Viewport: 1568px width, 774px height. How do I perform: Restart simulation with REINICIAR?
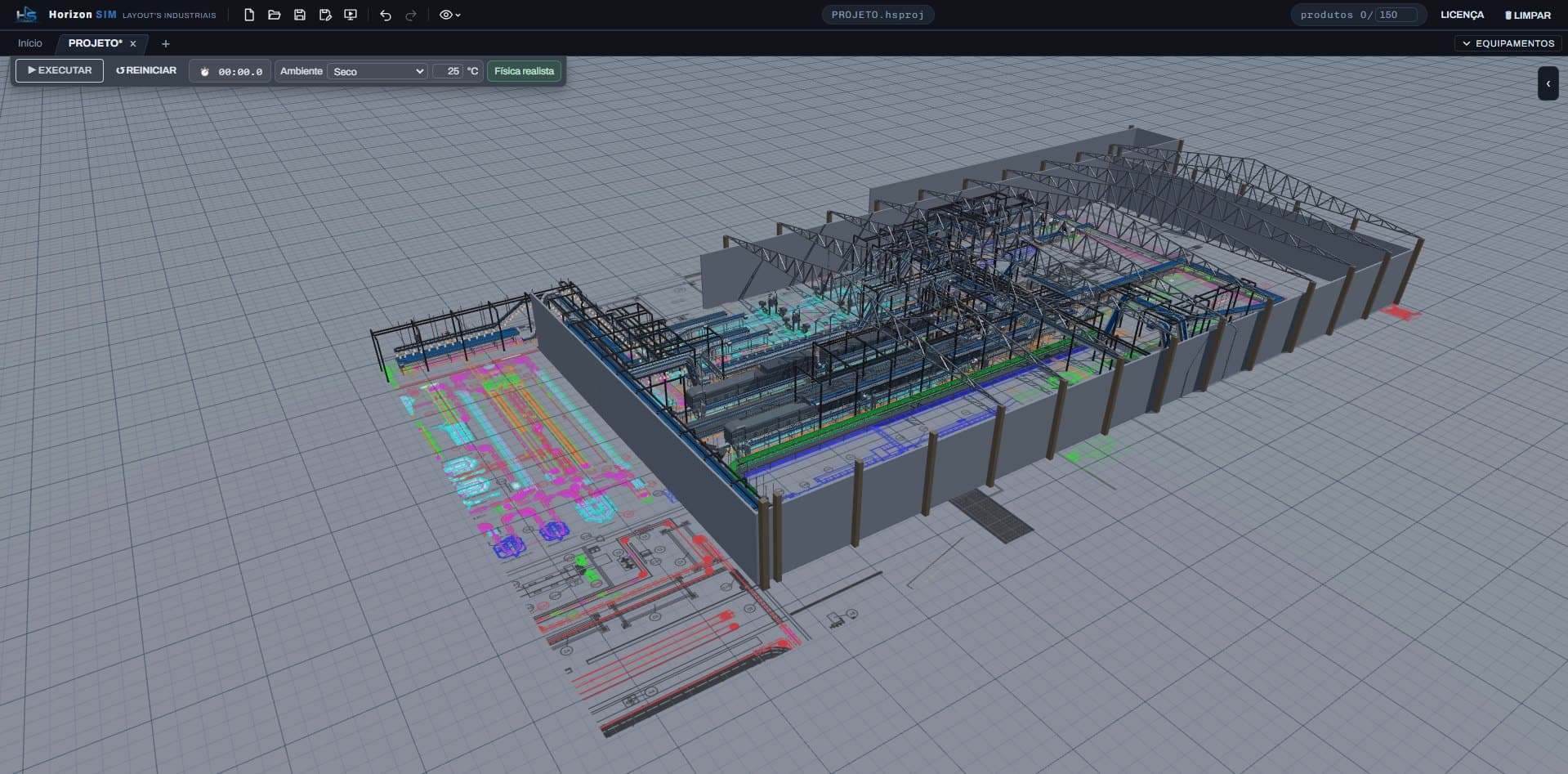click(x=146, y=70)
